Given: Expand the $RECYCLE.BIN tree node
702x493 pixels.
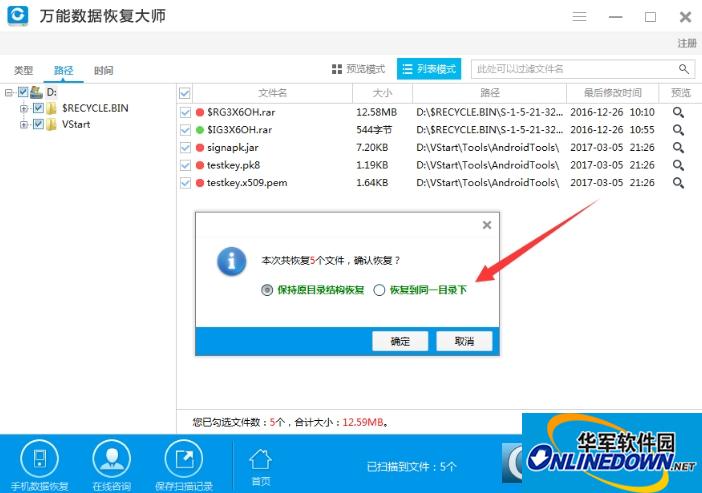Looking at the screenshot, I should coord(24,108).
